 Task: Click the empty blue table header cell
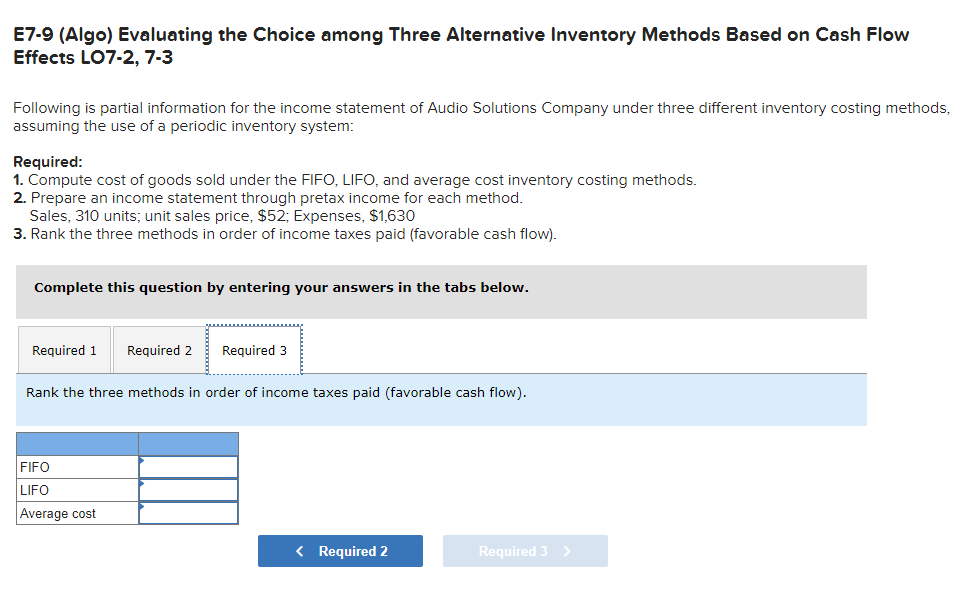point(77,443)
